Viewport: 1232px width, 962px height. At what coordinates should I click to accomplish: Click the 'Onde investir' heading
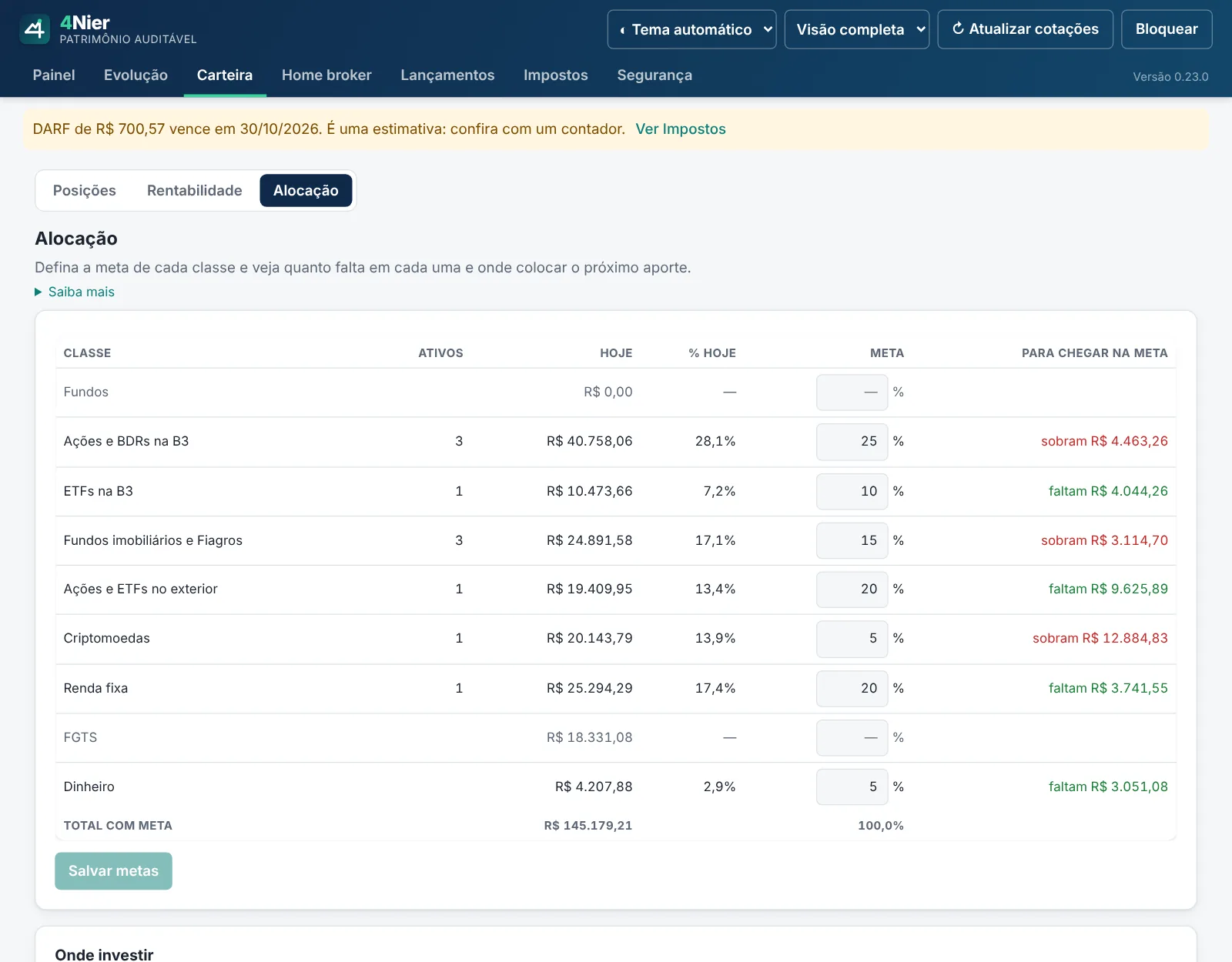[x=105, y=955]
